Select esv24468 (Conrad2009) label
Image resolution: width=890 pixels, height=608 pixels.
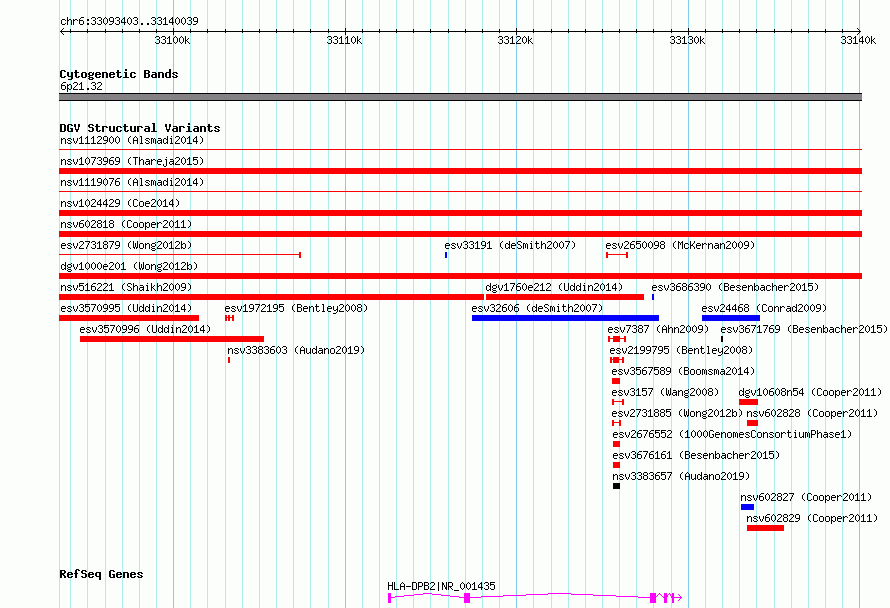pyautogui.click(x=764, y=308)
